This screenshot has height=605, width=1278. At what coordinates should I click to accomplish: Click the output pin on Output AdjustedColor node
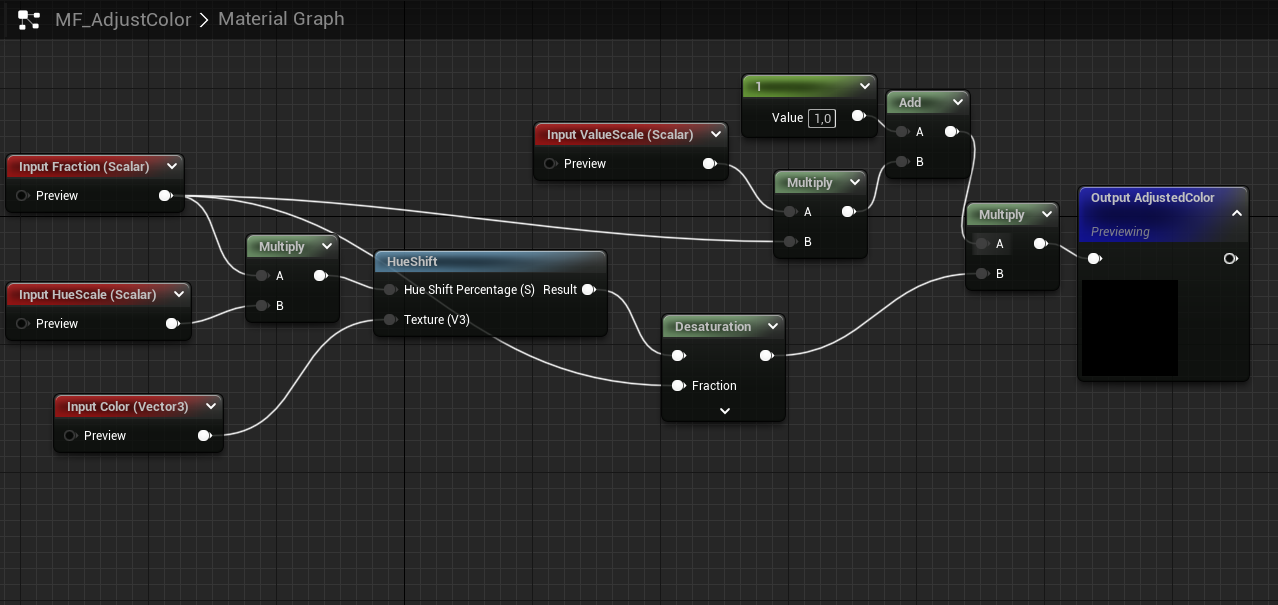click(x=1230, y=258)
